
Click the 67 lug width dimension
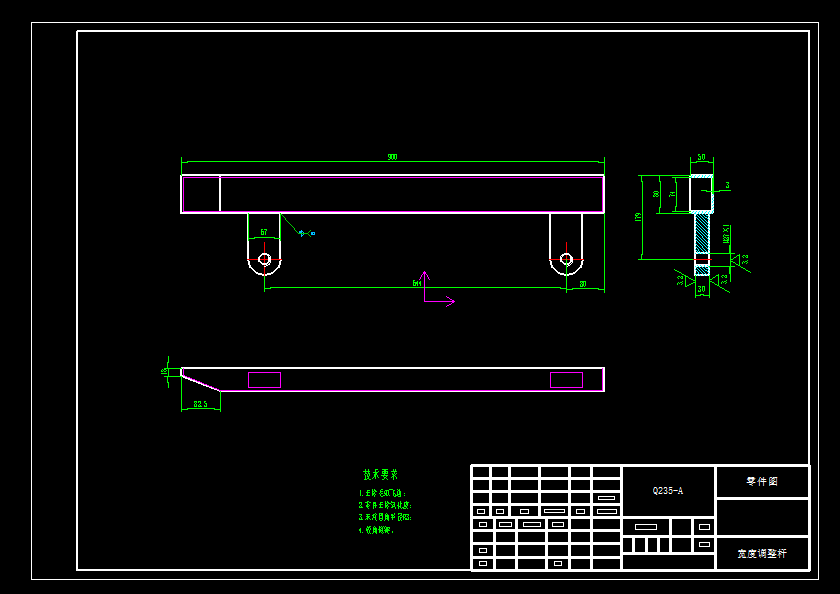point(264,232)
